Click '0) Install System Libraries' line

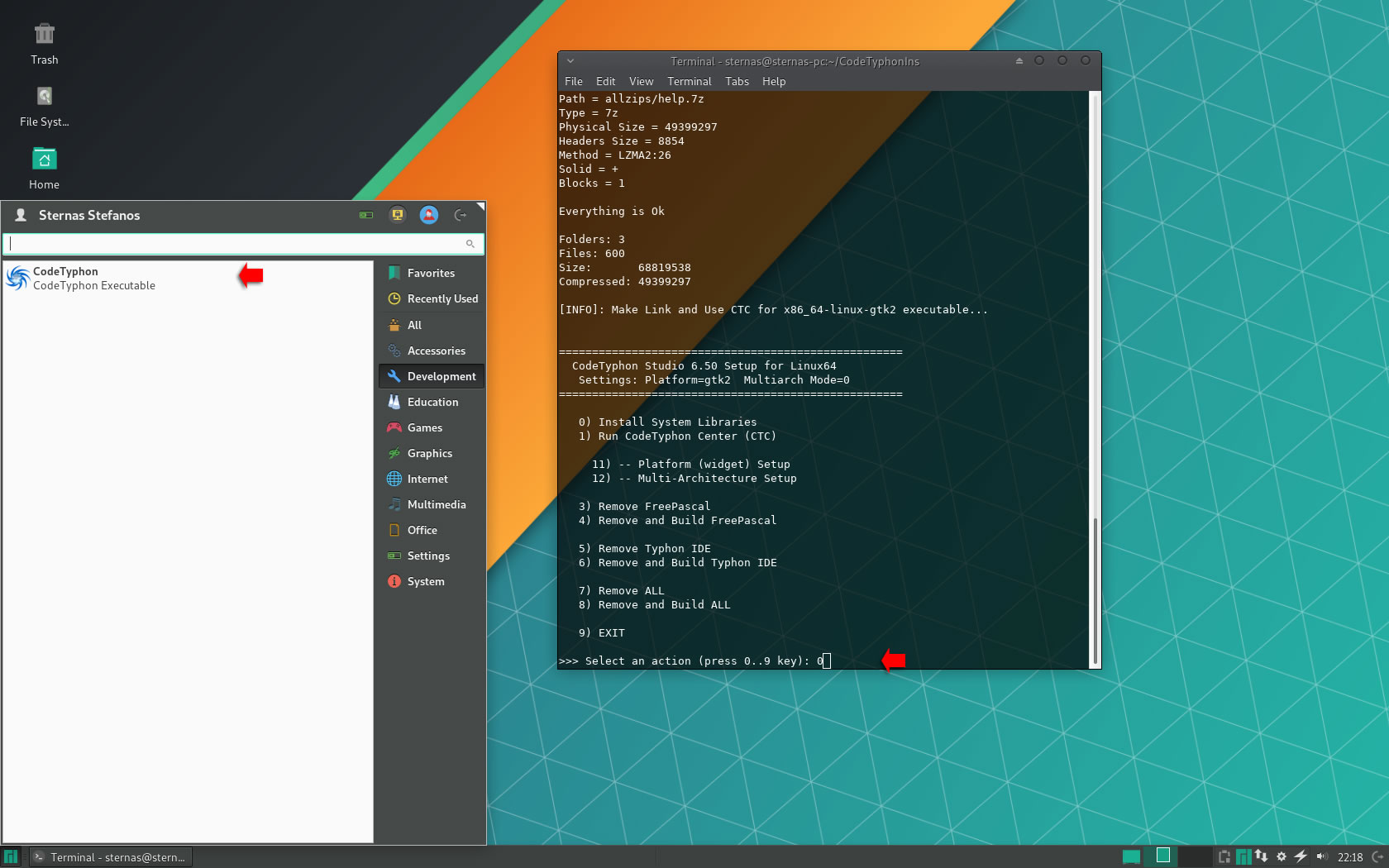[x=667, y=422]
